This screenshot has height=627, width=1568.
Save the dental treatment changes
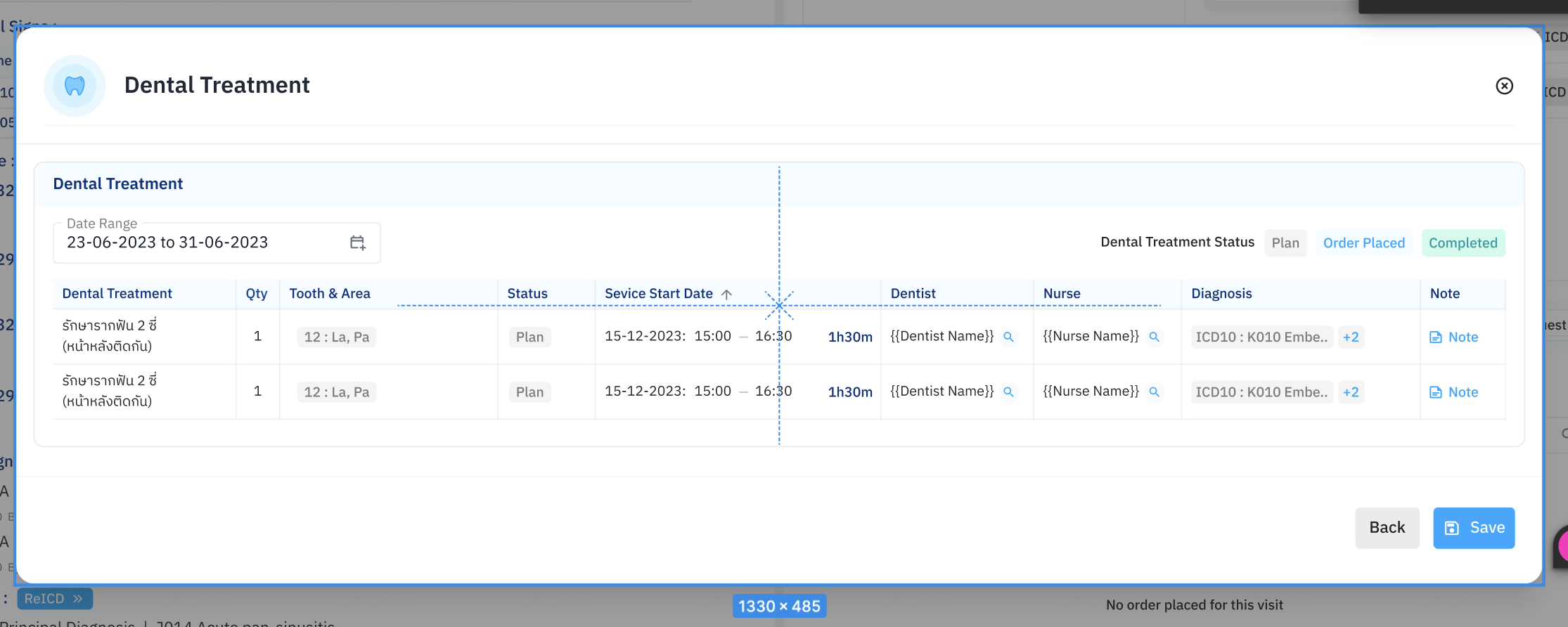click(x=1474, y=528)
